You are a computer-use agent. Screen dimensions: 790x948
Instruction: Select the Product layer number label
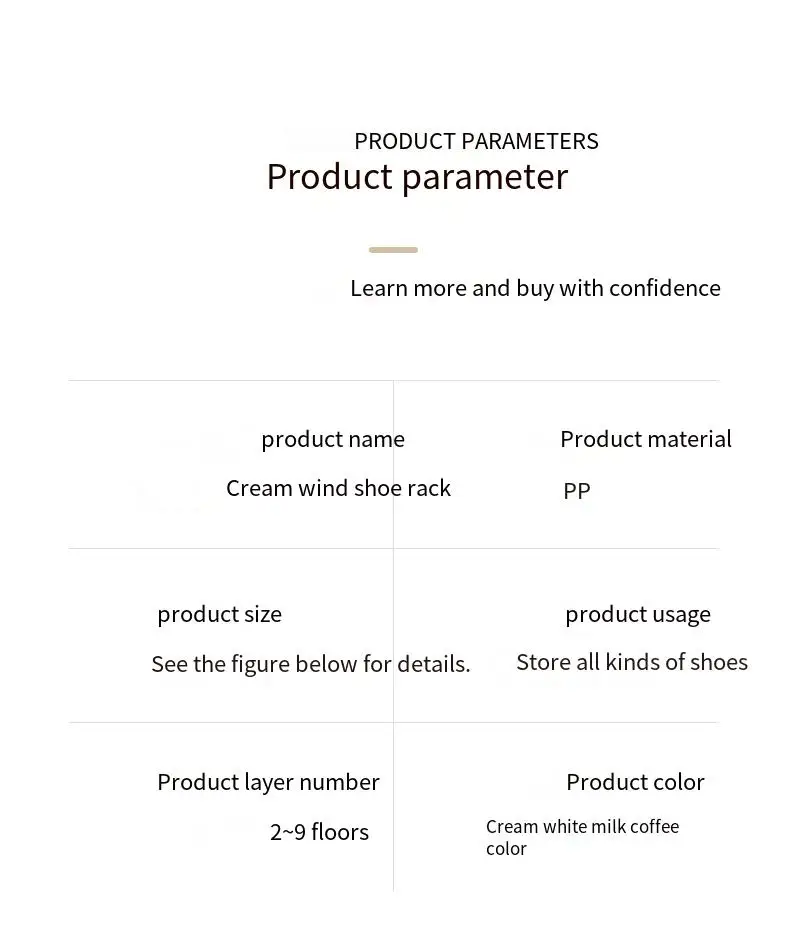[268, 782]
